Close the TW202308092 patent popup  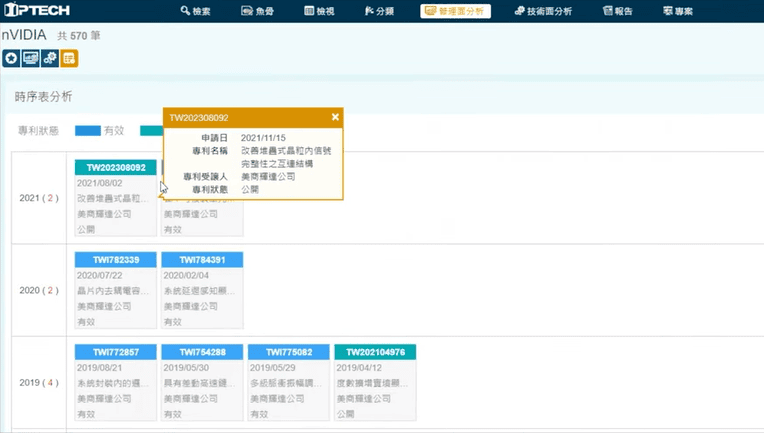[x=335, y=117]
